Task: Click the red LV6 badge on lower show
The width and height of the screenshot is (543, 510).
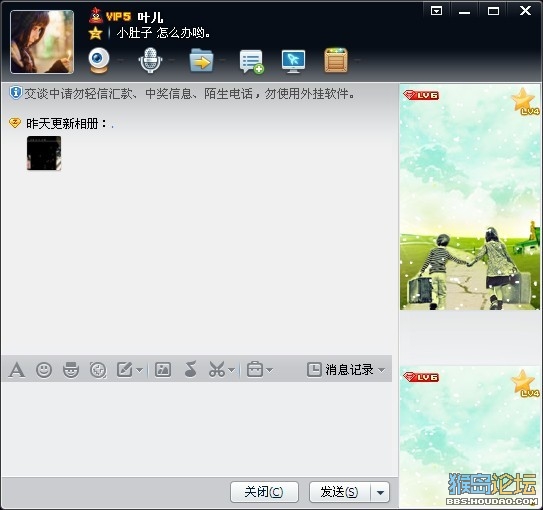Action: (x=421, y=377)
